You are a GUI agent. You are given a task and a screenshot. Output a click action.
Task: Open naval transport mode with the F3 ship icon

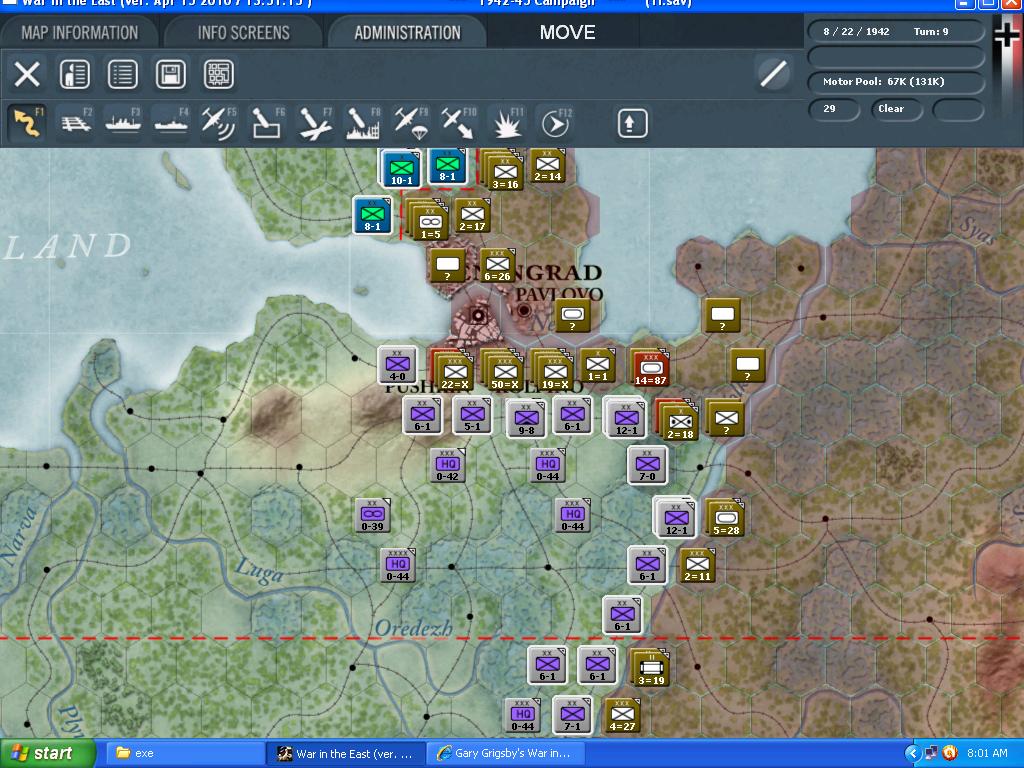coord(126,122)
